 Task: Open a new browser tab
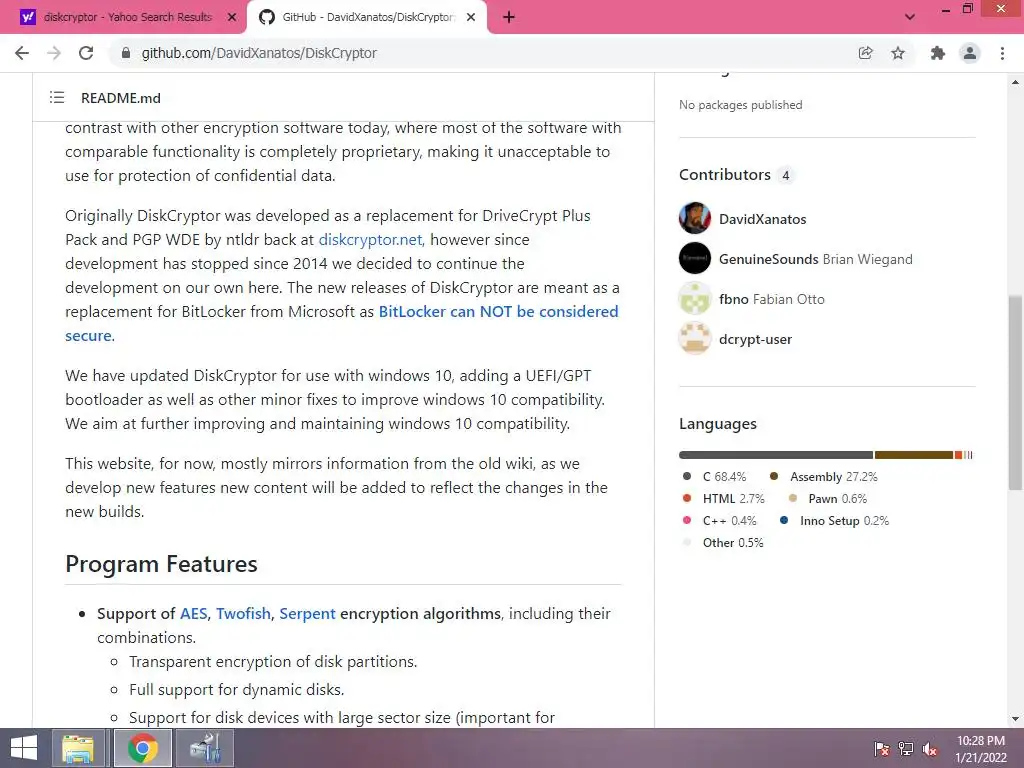click(509, 17)
